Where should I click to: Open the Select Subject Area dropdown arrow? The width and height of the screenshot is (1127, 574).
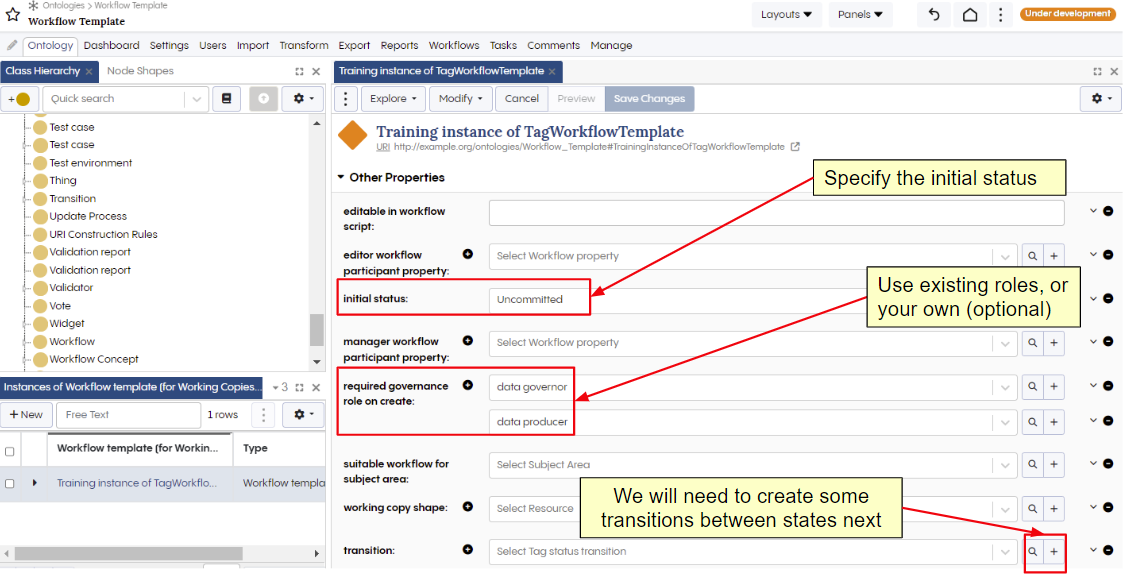[x=1005, y=466]
